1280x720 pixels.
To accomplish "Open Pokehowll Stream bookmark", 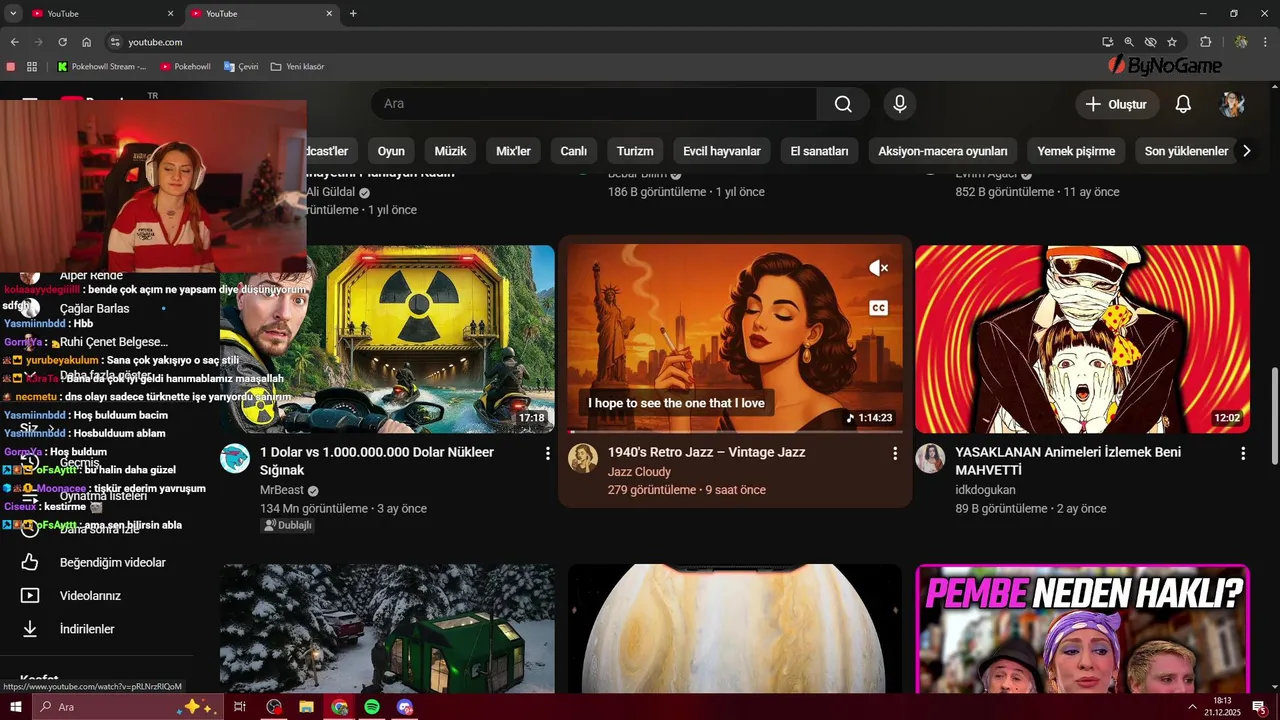I will point(102,67).
